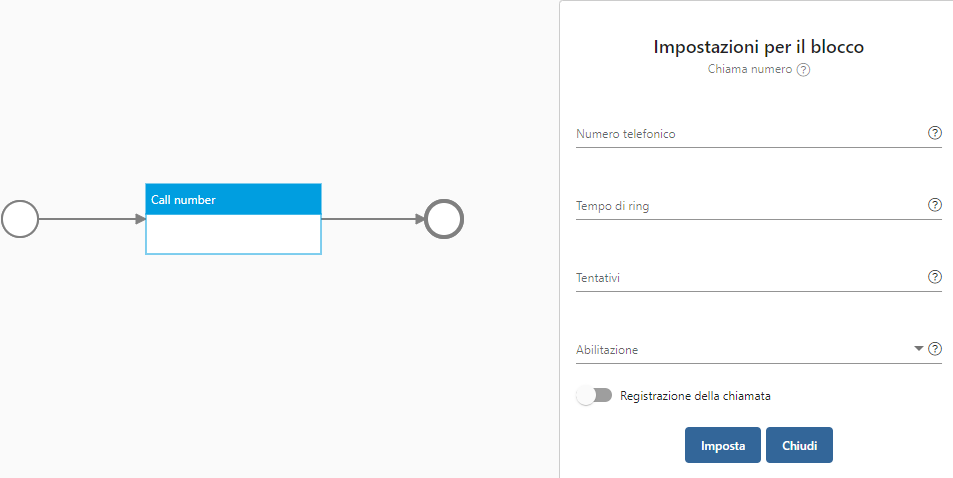Viewport: 953px width, 478px height.
Task: Click into the Tempo di ring field
Action: (x=750, y=206)
